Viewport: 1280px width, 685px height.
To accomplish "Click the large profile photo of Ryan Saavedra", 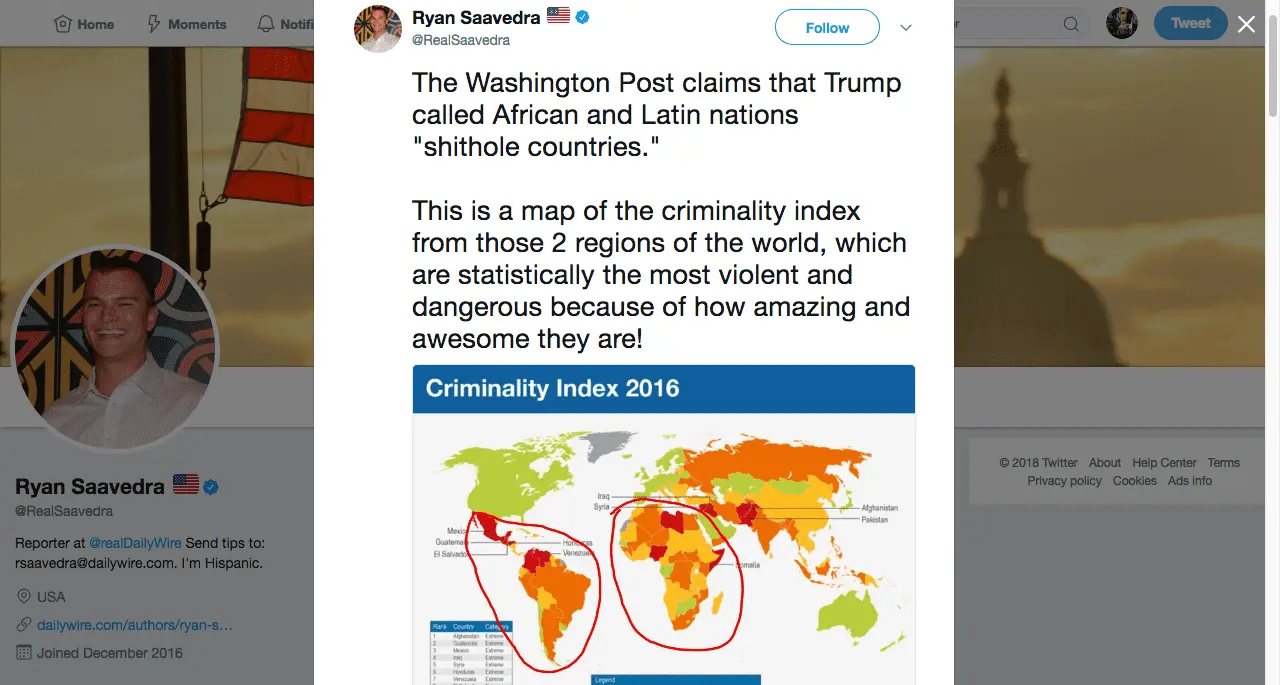I will tap(113, 350).
